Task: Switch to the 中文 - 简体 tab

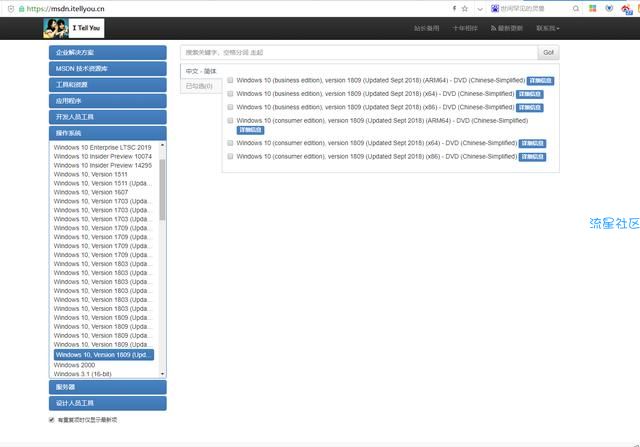Action: 201,71
